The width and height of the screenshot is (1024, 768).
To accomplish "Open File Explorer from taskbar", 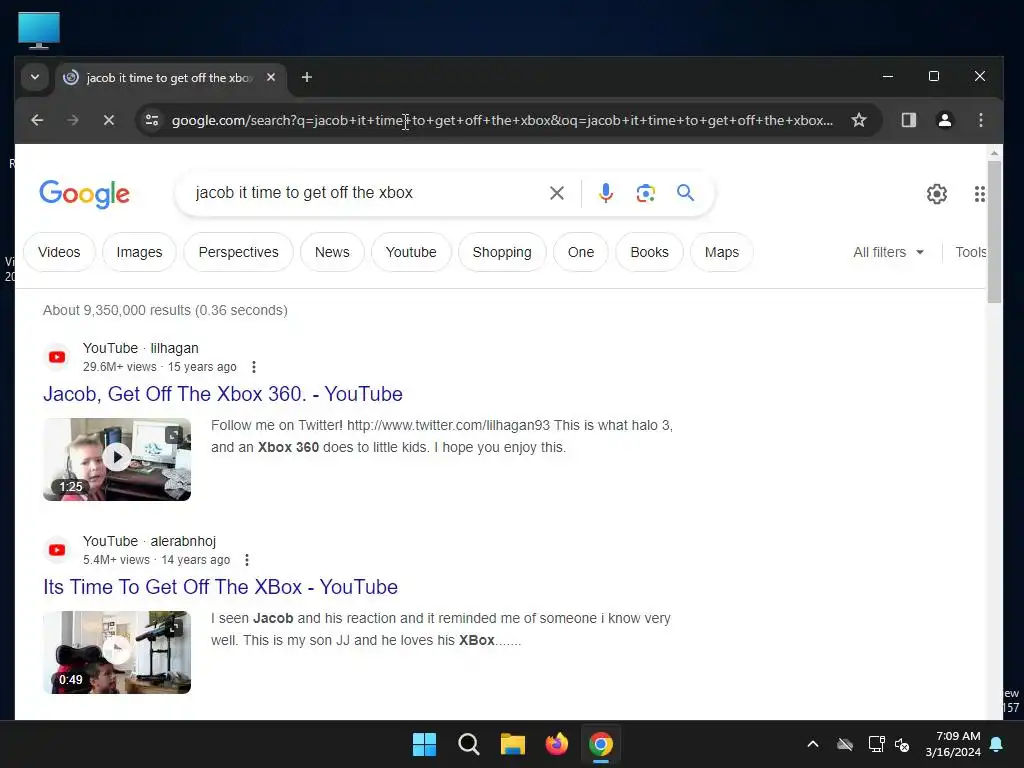I will point(513,744).
